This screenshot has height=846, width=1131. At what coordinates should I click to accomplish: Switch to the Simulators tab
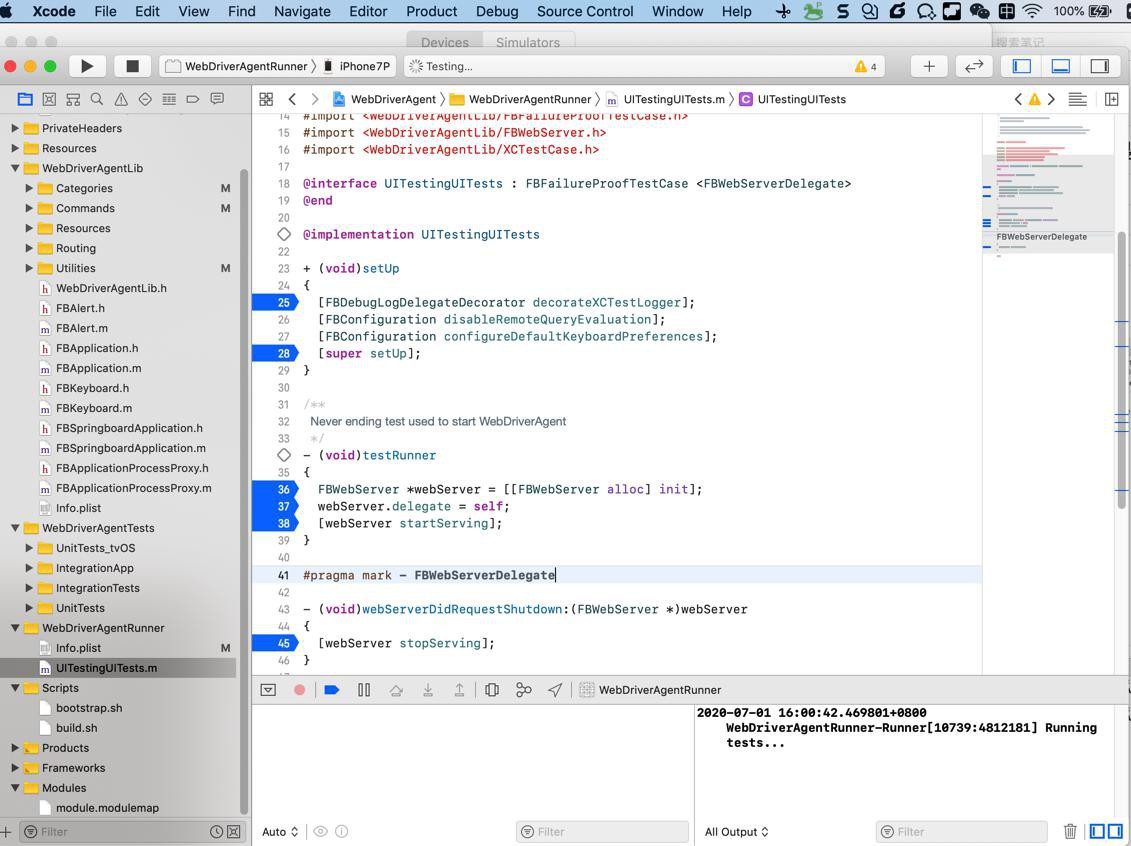pos(528,43)
